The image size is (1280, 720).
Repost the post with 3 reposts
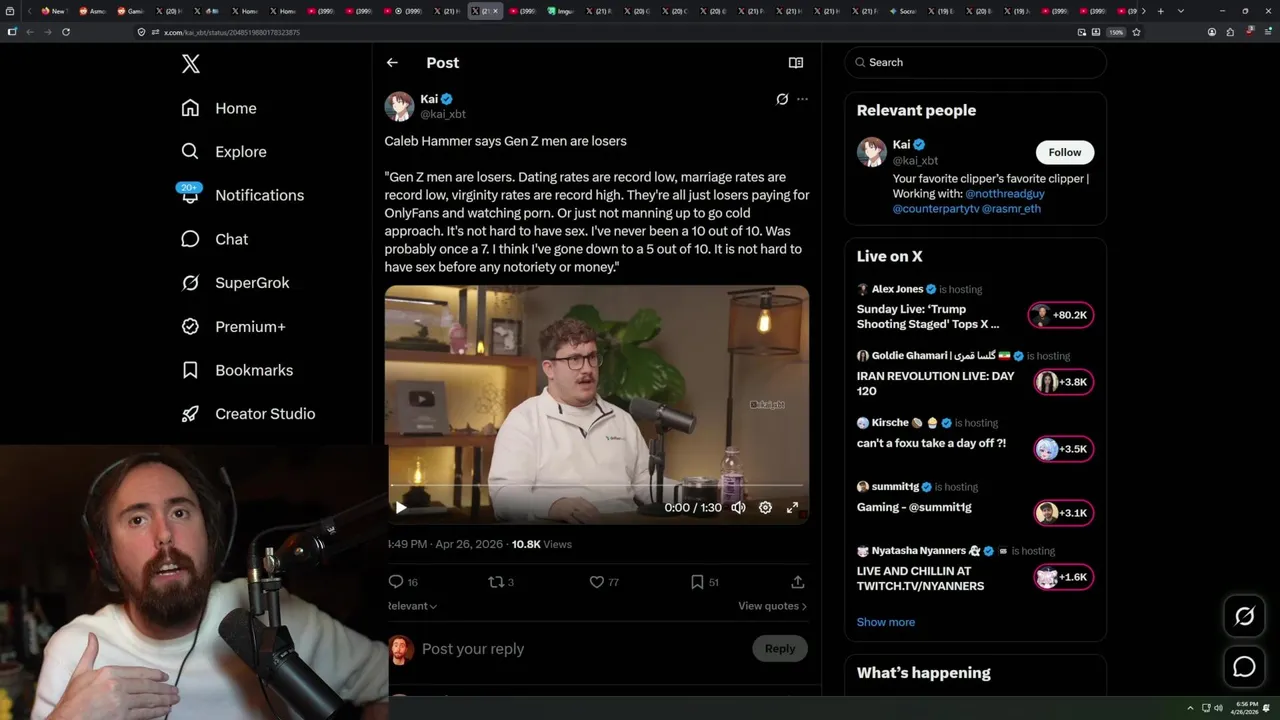(x=500, y=582)
